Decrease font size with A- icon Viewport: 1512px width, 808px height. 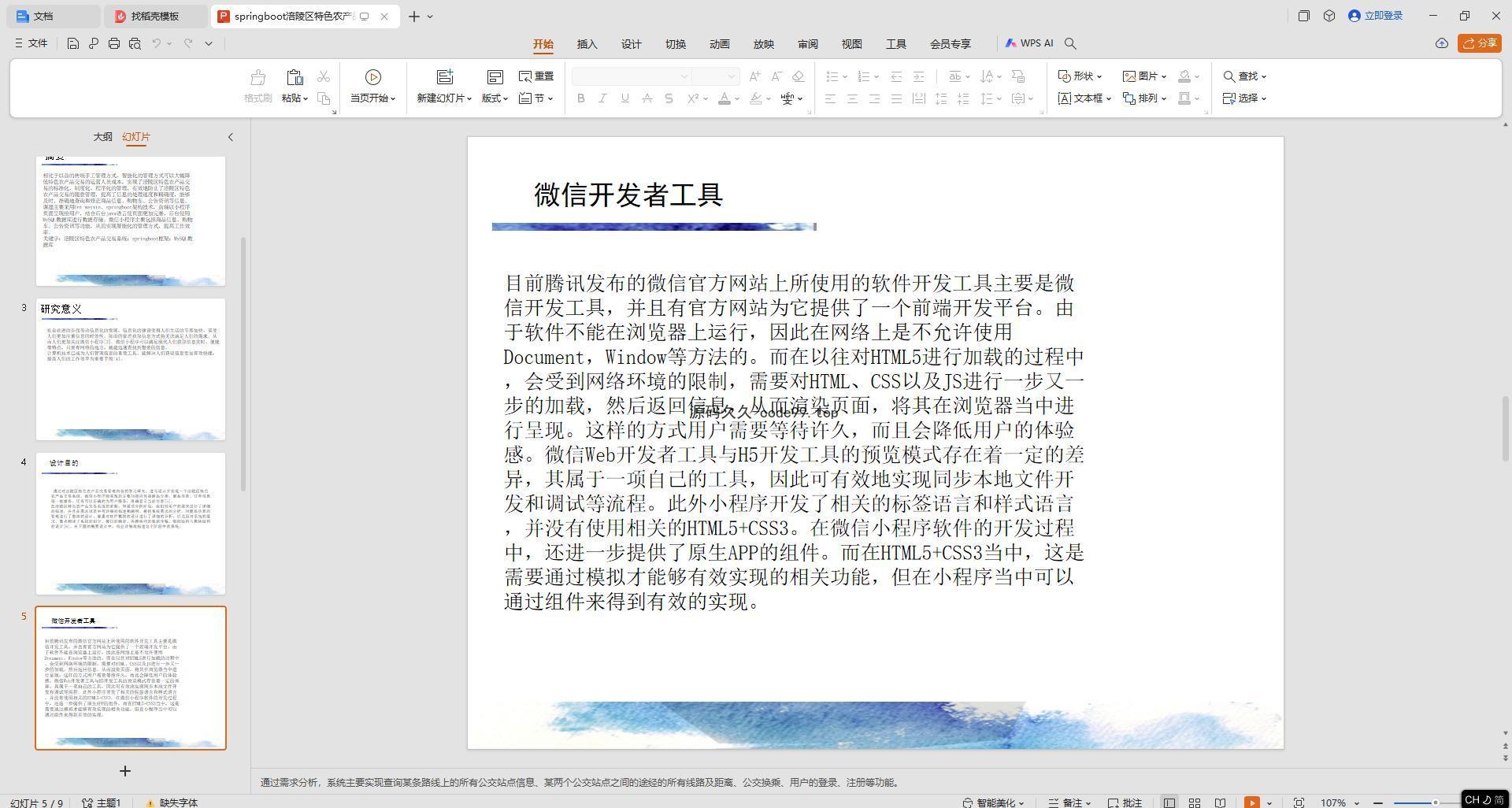(776, 76)
